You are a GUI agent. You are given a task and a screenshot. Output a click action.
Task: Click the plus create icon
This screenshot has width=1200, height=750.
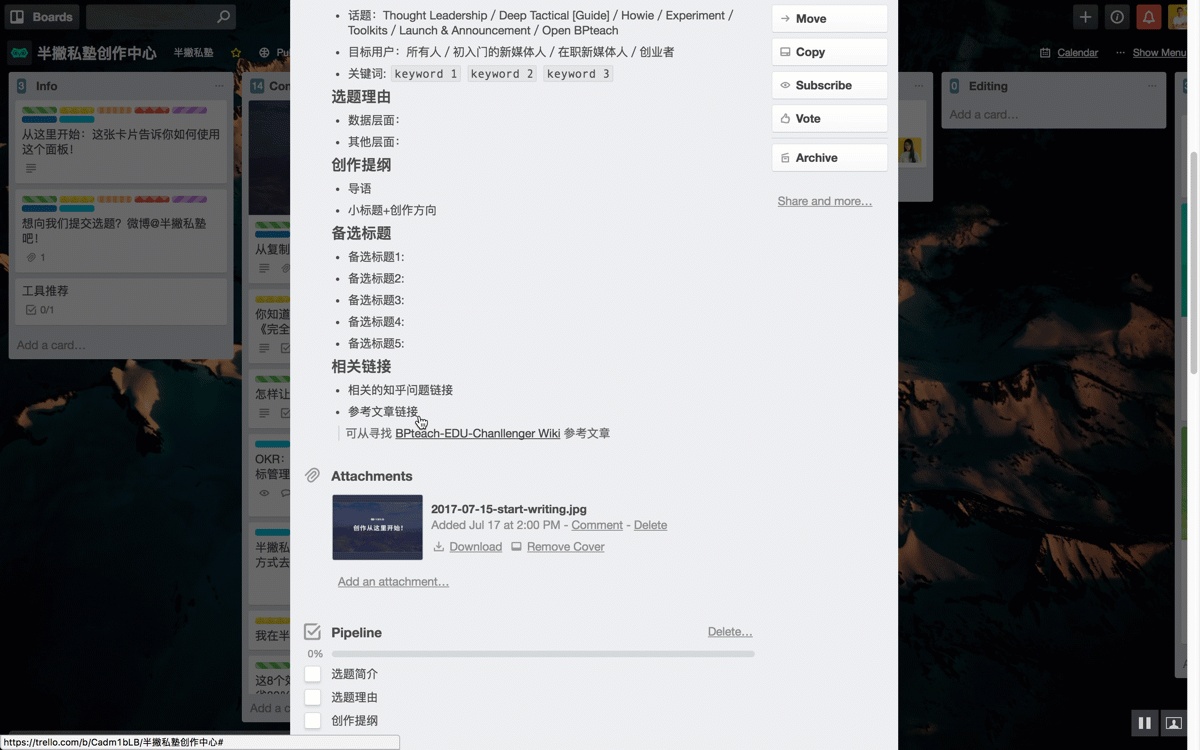[x=1085, y=17]
